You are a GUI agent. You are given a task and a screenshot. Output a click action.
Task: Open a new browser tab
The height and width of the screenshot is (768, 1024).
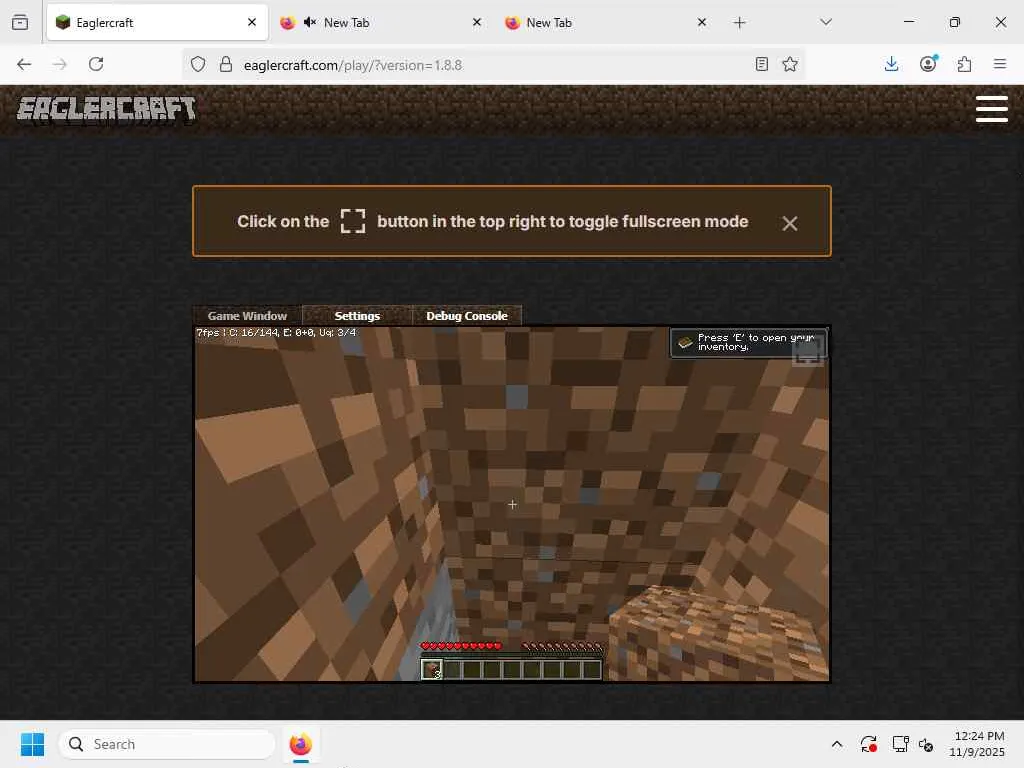pyautogui.click(x=739, y=23)
